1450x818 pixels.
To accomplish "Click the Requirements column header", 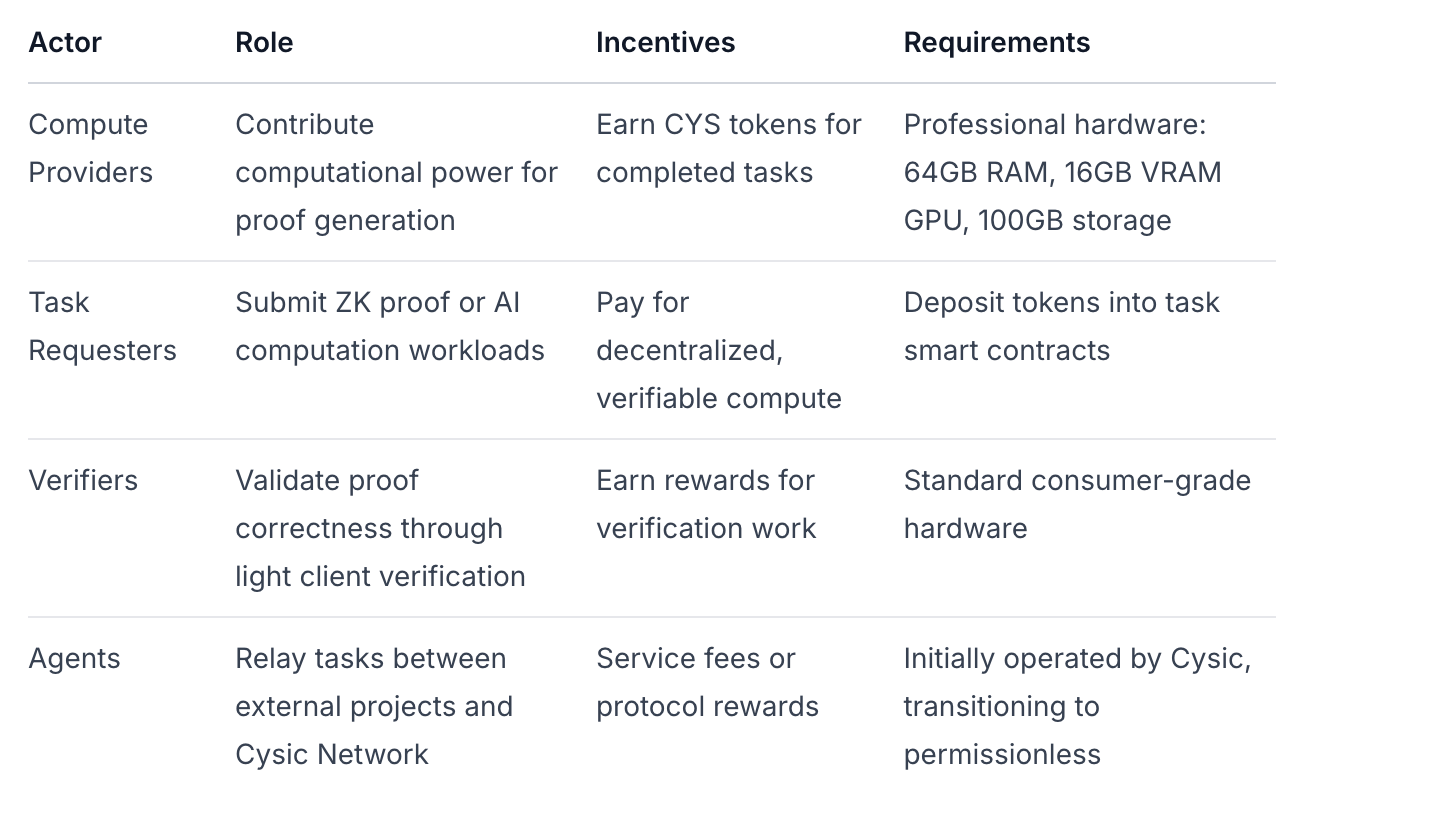I will coord(996,43).
